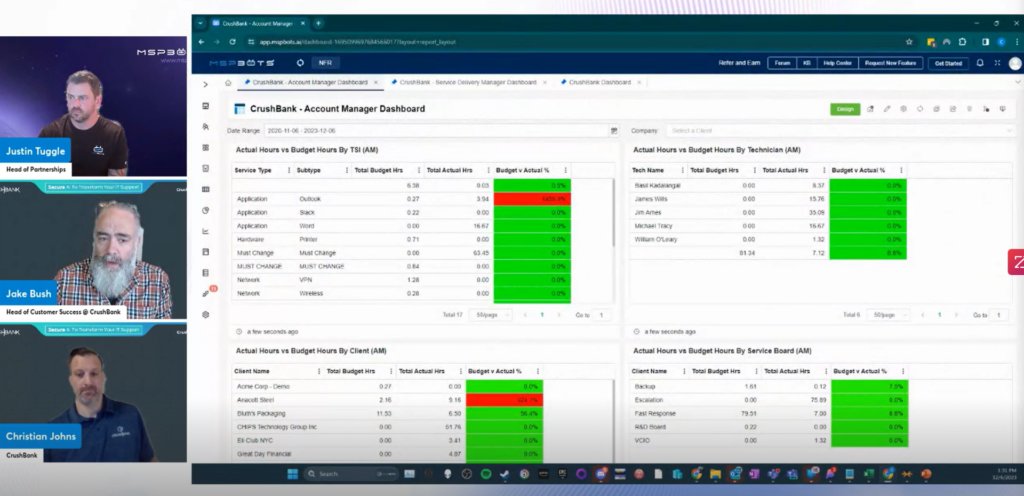Click the red Anacott Steel percentage cell
The height and width of the screenshot is (496, 1024).
[504, 400]
